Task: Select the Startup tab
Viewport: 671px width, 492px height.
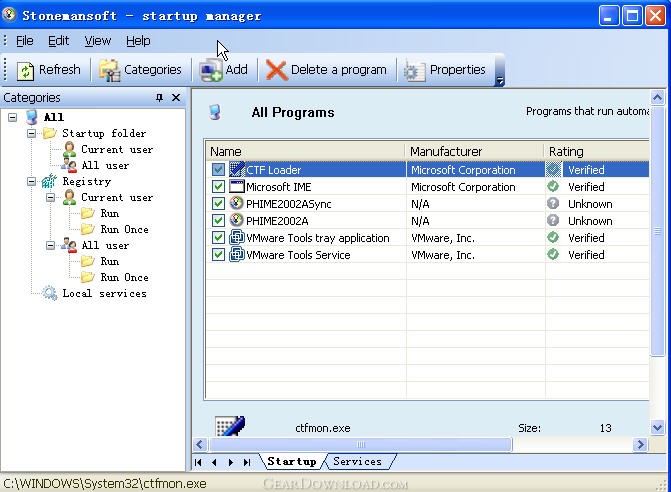Action: click(291, 461)
